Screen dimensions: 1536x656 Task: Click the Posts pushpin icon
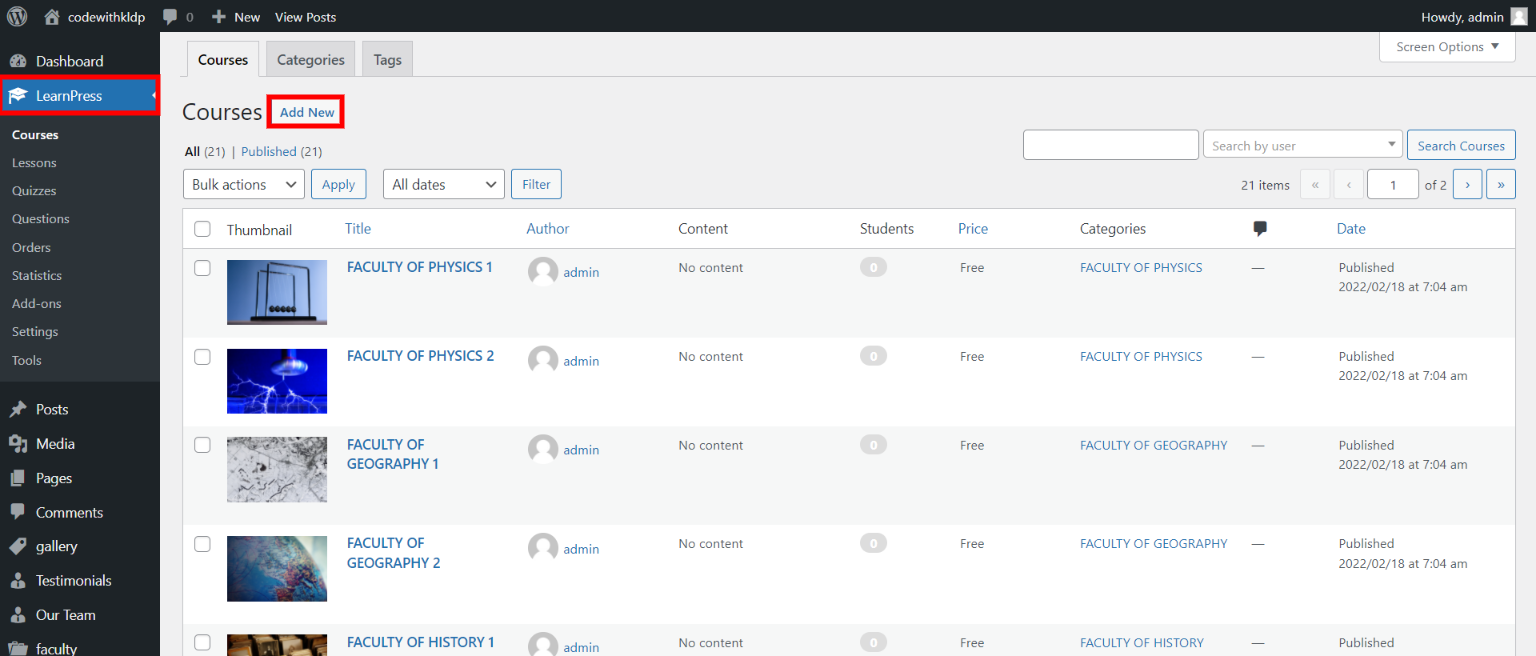point(18,409)
